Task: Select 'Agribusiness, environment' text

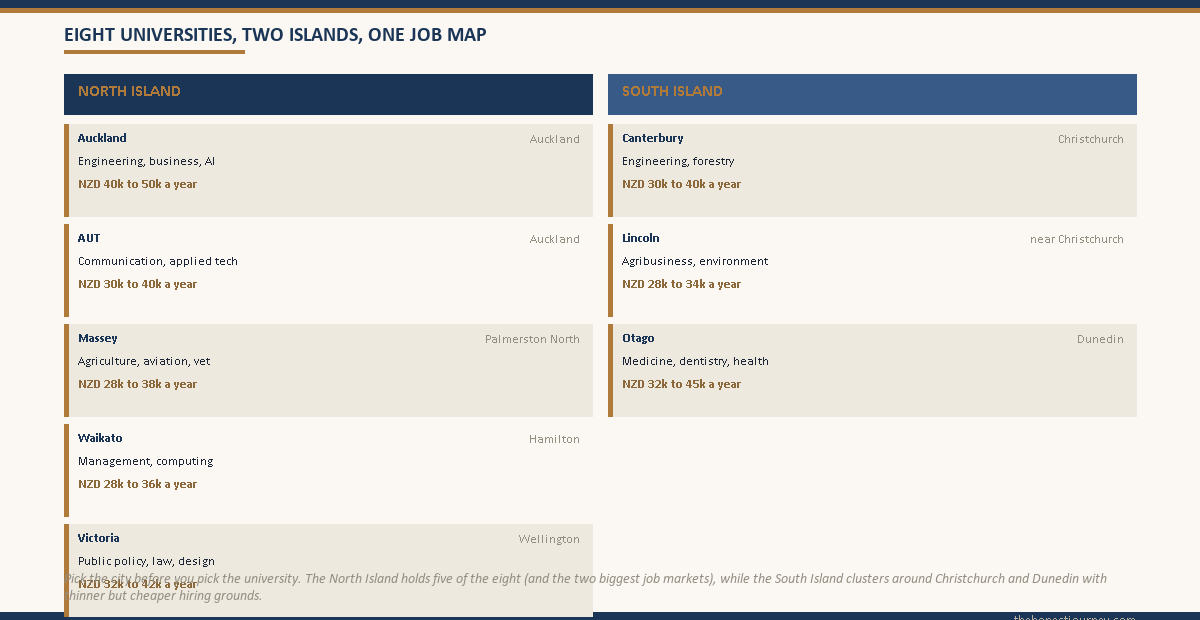Action: 695,261
